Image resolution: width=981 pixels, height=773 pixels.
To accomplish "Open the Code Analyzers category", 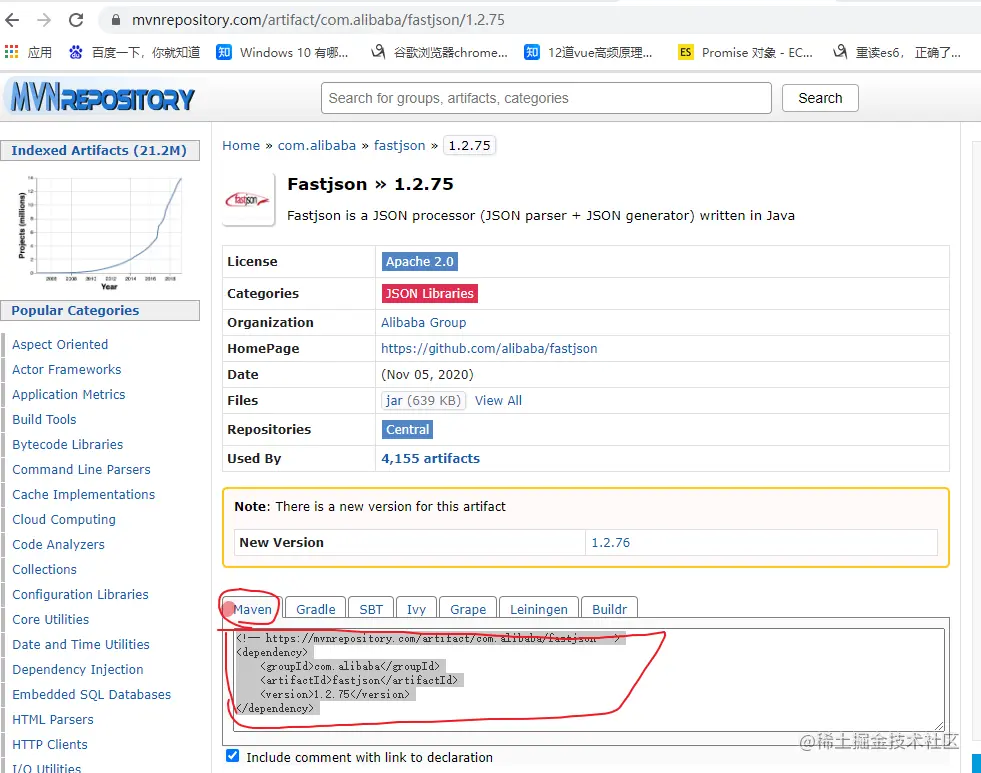I will tap(58, 545).
